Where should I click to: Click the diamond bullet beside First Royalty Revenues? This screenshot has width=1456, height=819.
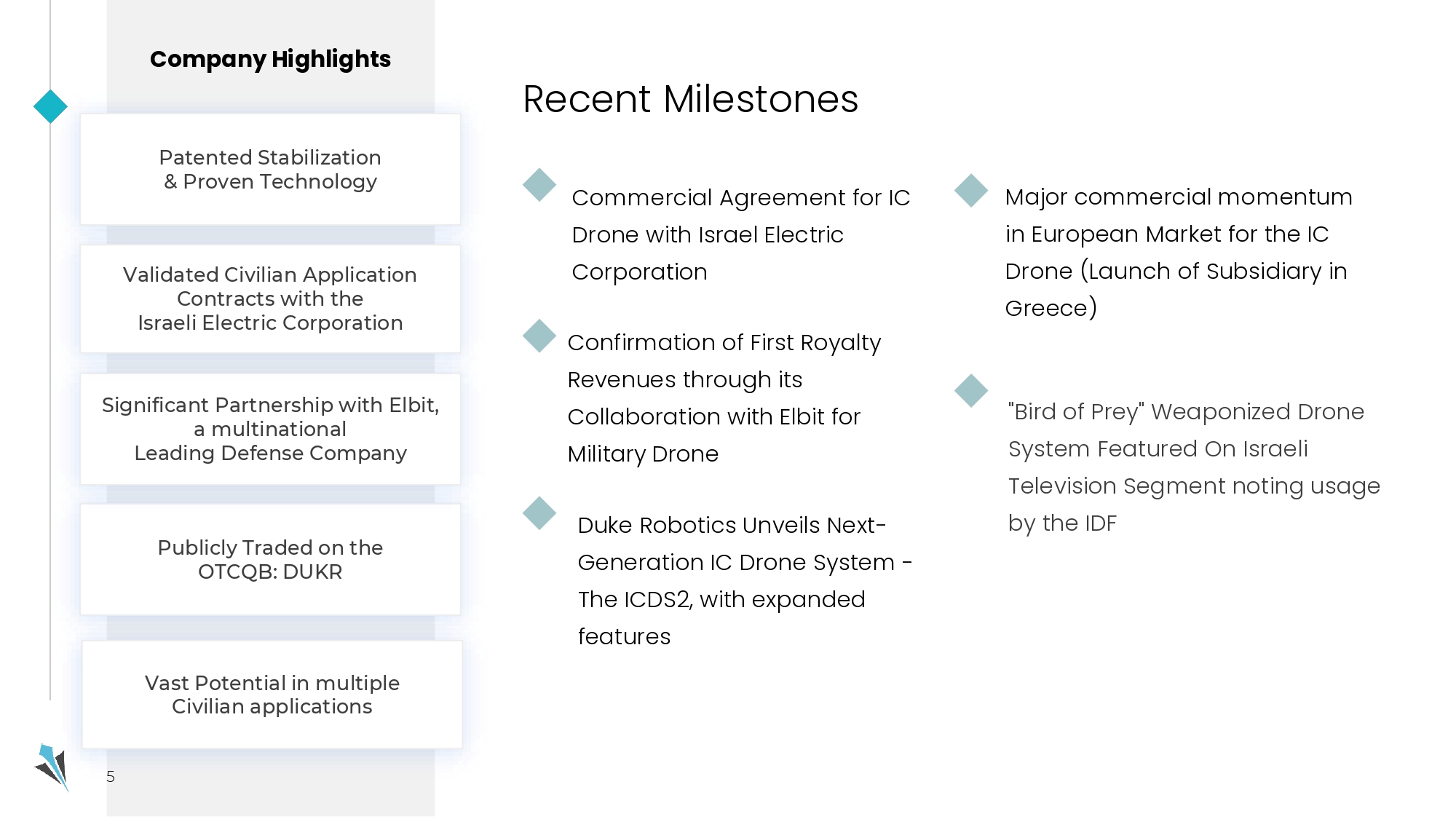pyautogui.click(x=539, y=336)
